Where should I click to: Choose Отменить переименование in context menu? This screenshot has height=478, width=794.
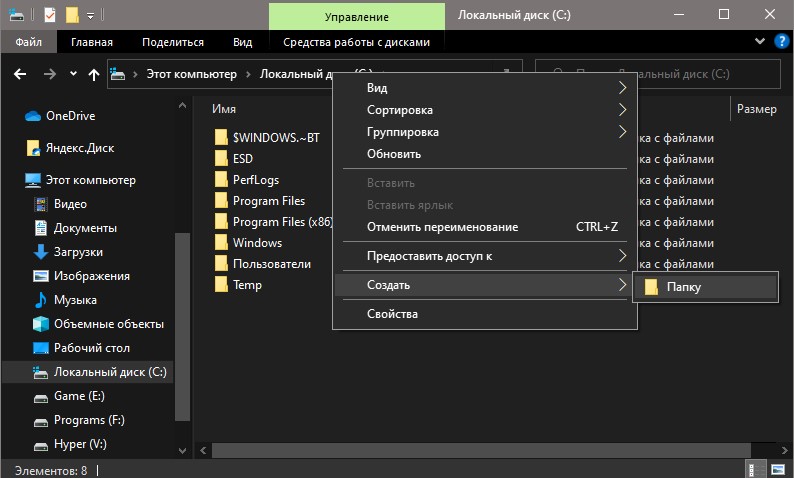(485, 227)
